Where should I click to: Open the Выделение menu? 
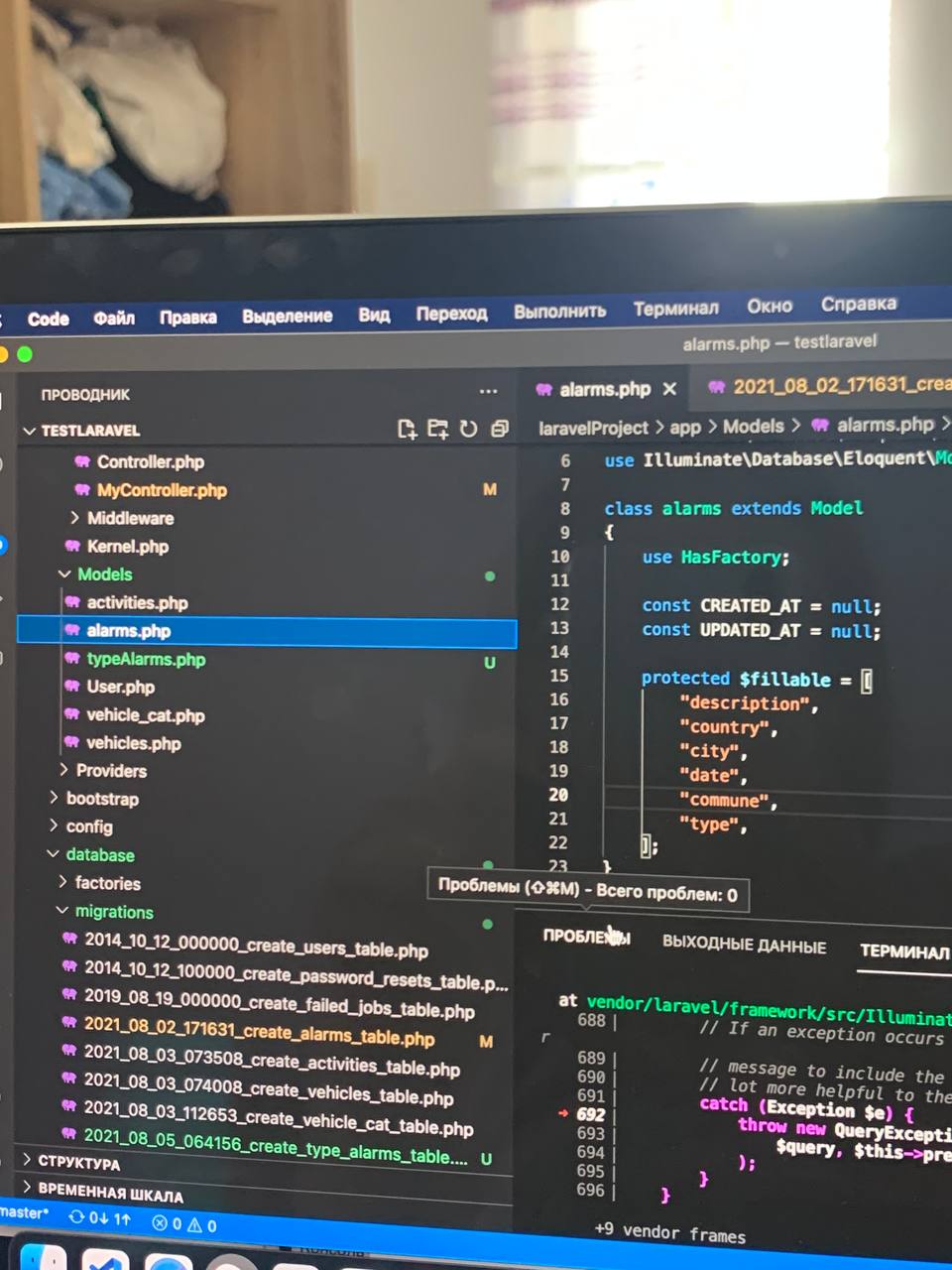coord(287,316)
